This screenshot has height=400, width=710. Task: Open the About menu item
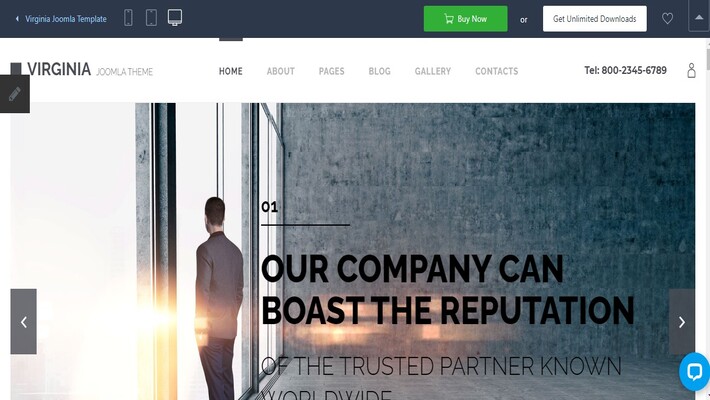click(281, 71)
